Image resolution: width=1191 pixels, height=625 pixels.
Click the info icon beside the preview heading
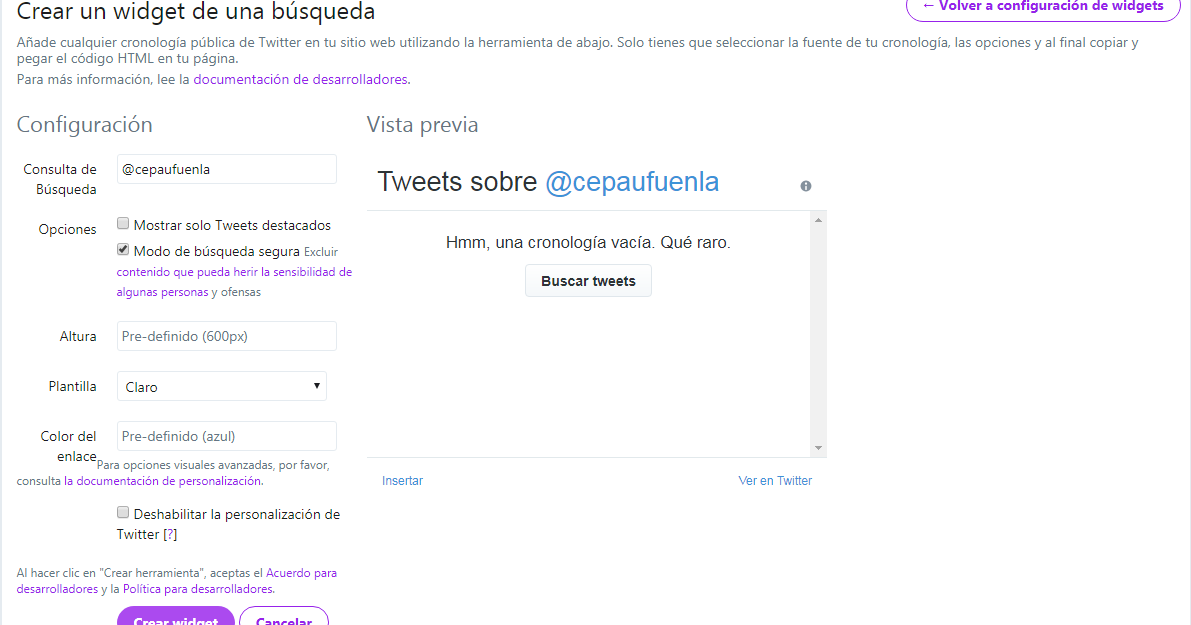click(x=806, y=186)
